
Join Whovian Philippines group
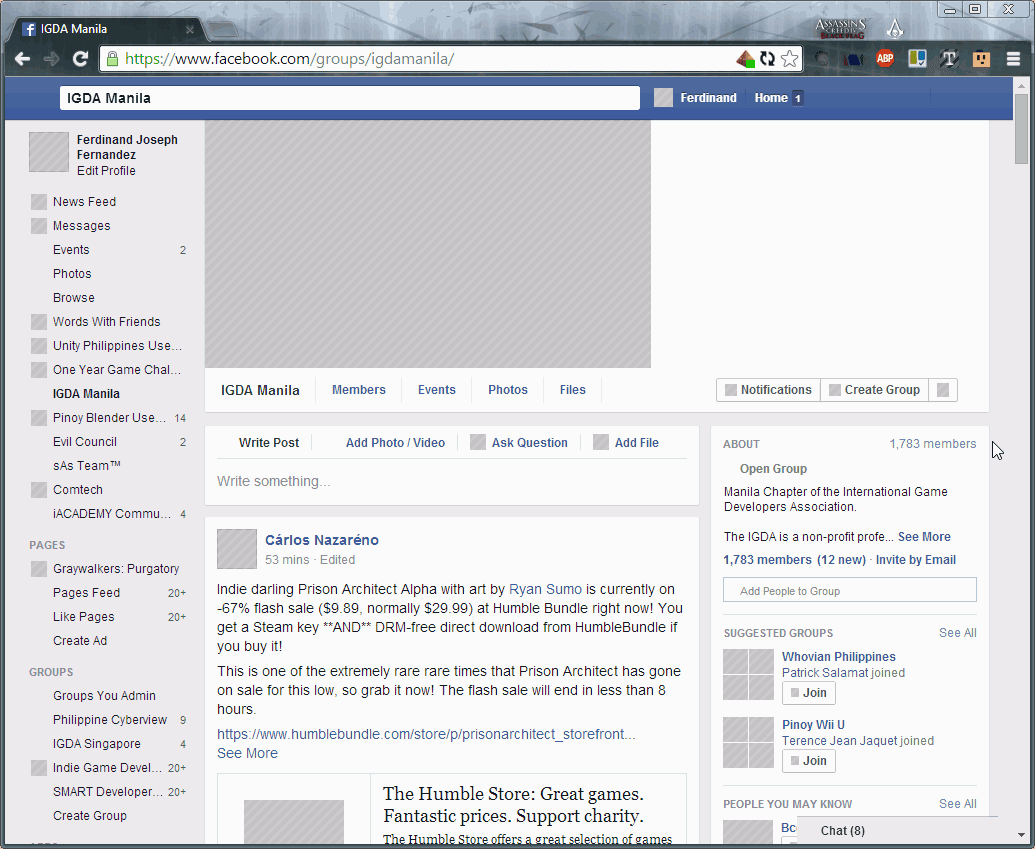pyautogui.click(x=809, y=693)
